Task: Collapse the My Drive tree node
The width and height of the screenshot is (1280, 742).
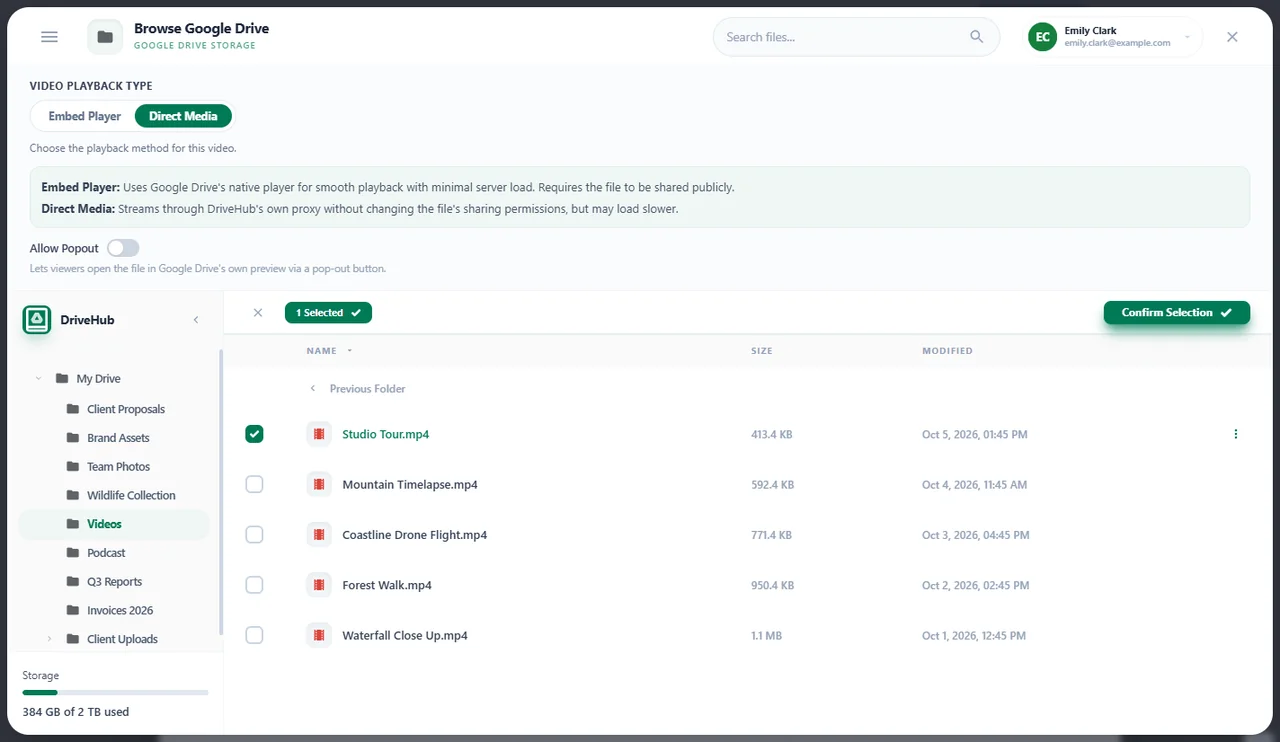Action: (38, 379)
